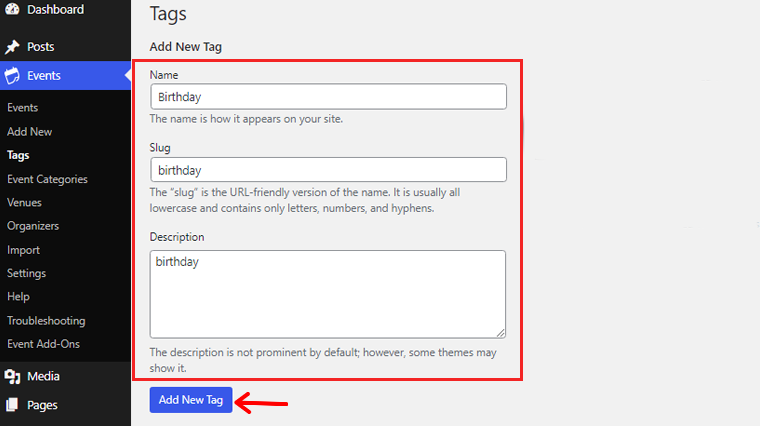Click the Media icon in sidebar

[x=12, y=377]
